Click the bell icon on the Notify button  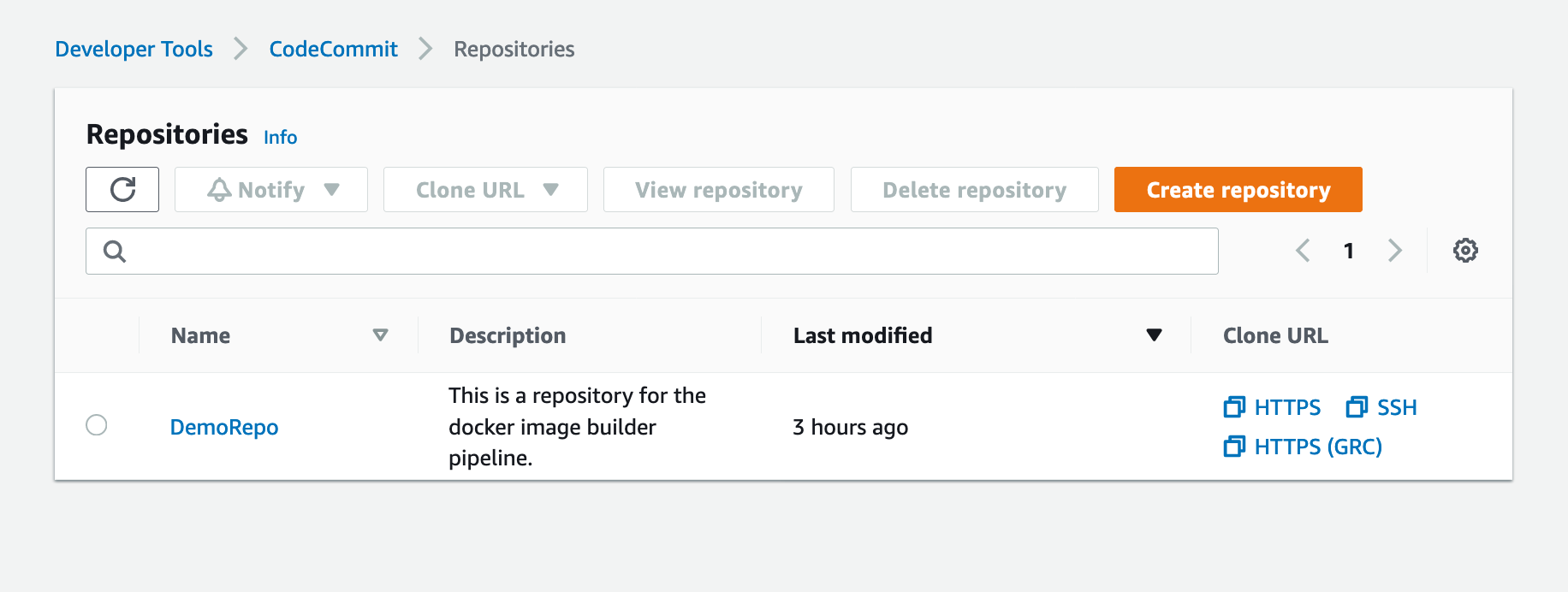click(x=220, y=189)
